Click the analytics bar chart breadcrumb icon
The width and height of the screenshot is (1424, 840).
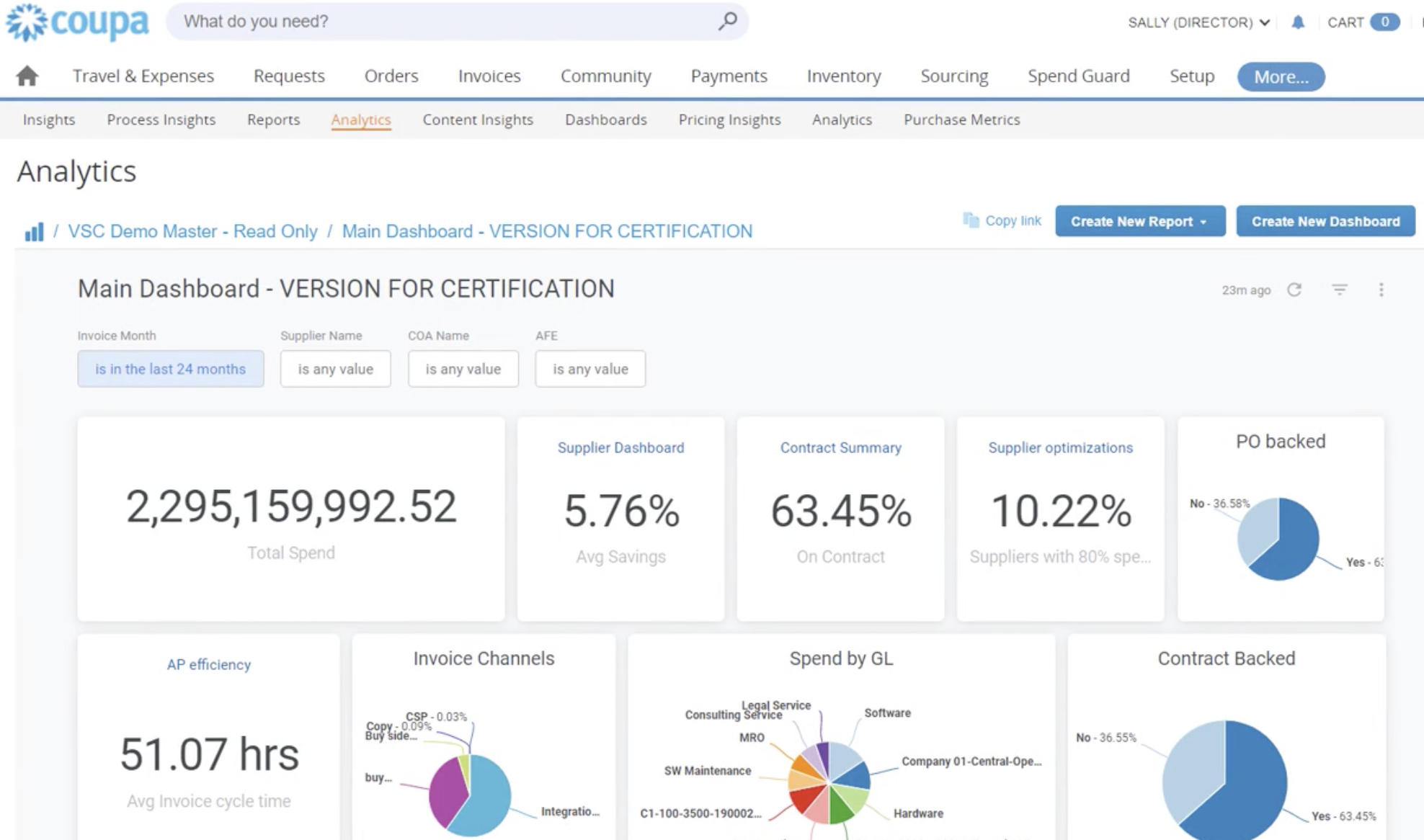[34, 231]
